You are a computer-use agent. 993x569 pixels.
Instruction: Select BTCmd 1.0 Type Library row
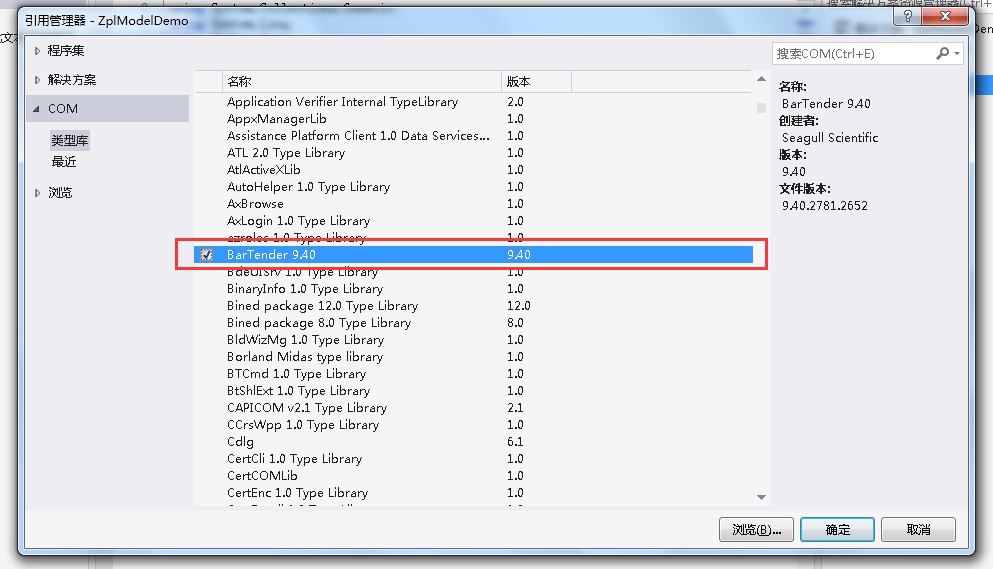coord(473,374)
